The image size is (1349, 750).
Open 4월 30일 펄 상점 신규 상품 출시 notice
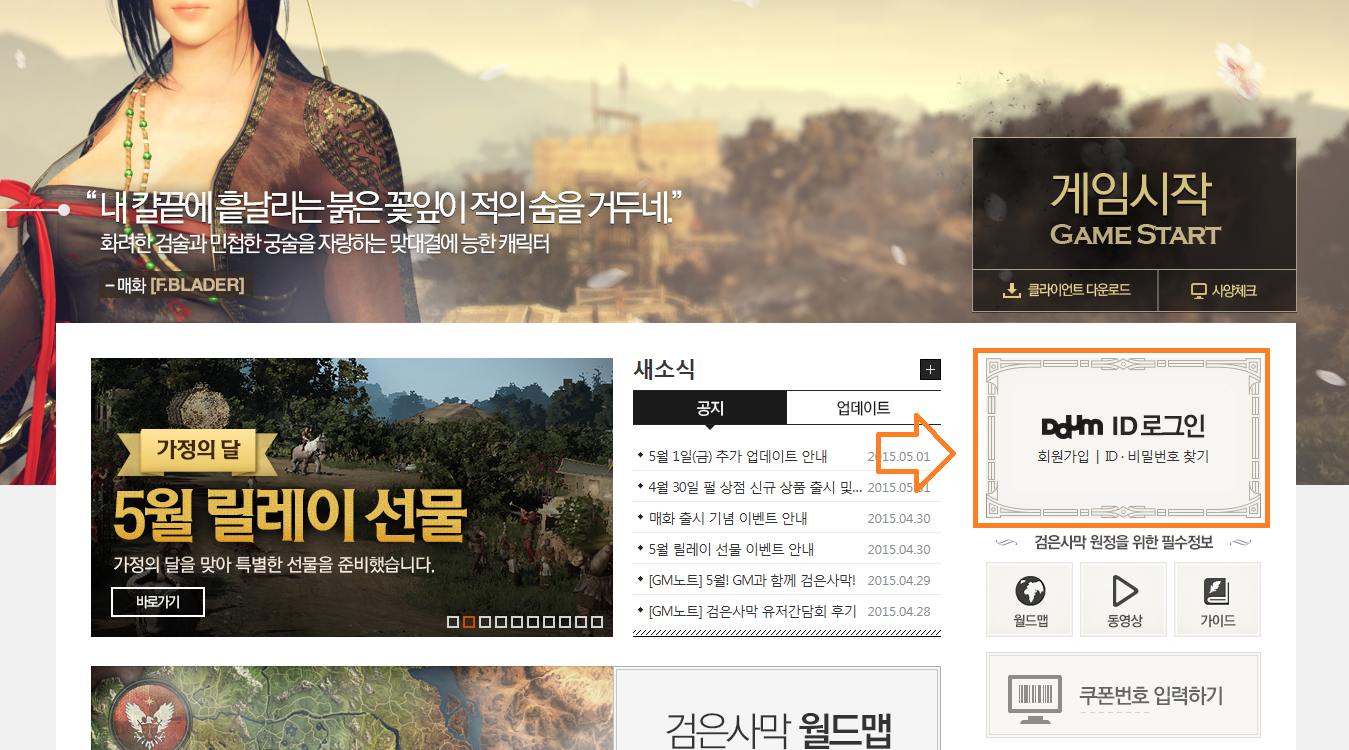point(755,488)
